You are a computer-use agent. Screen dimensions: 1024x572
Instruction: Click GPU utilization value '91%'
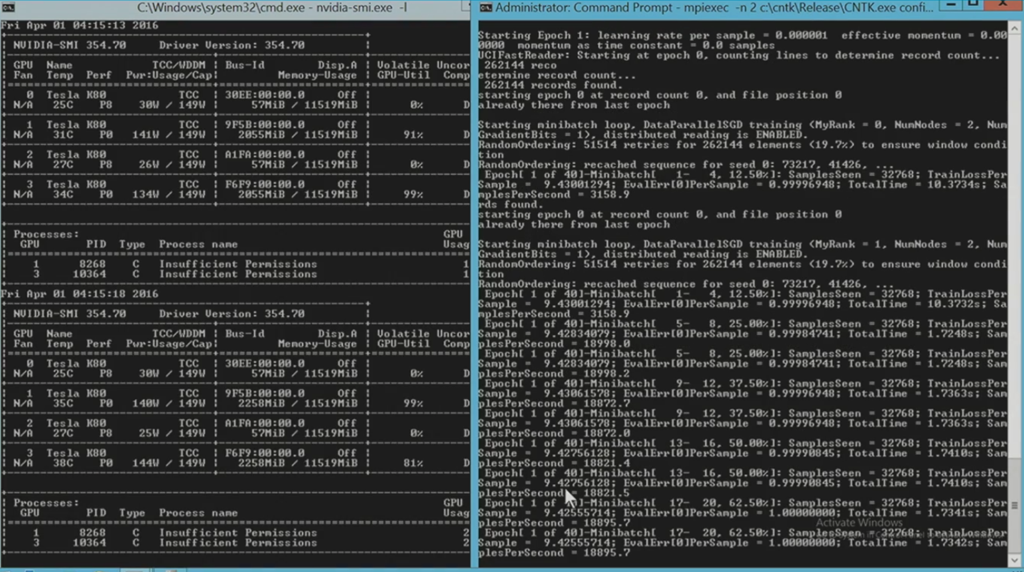tap(413, 135)
